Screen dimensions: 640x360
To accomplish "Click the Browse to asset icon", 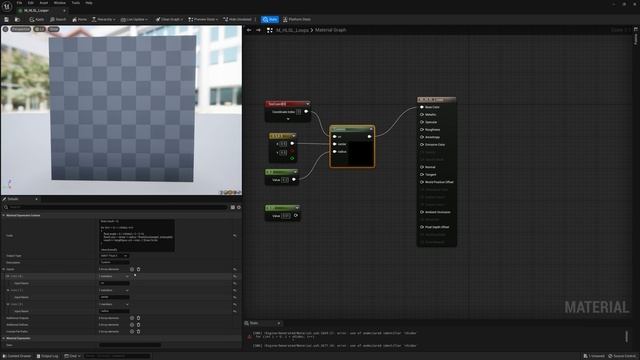I will [x=17, y=19].
